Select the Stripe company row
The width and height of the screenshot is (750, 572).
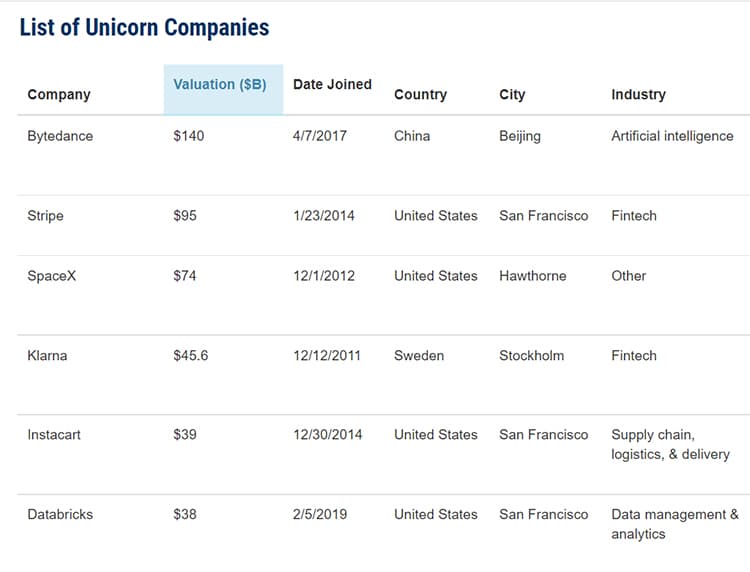47,216
